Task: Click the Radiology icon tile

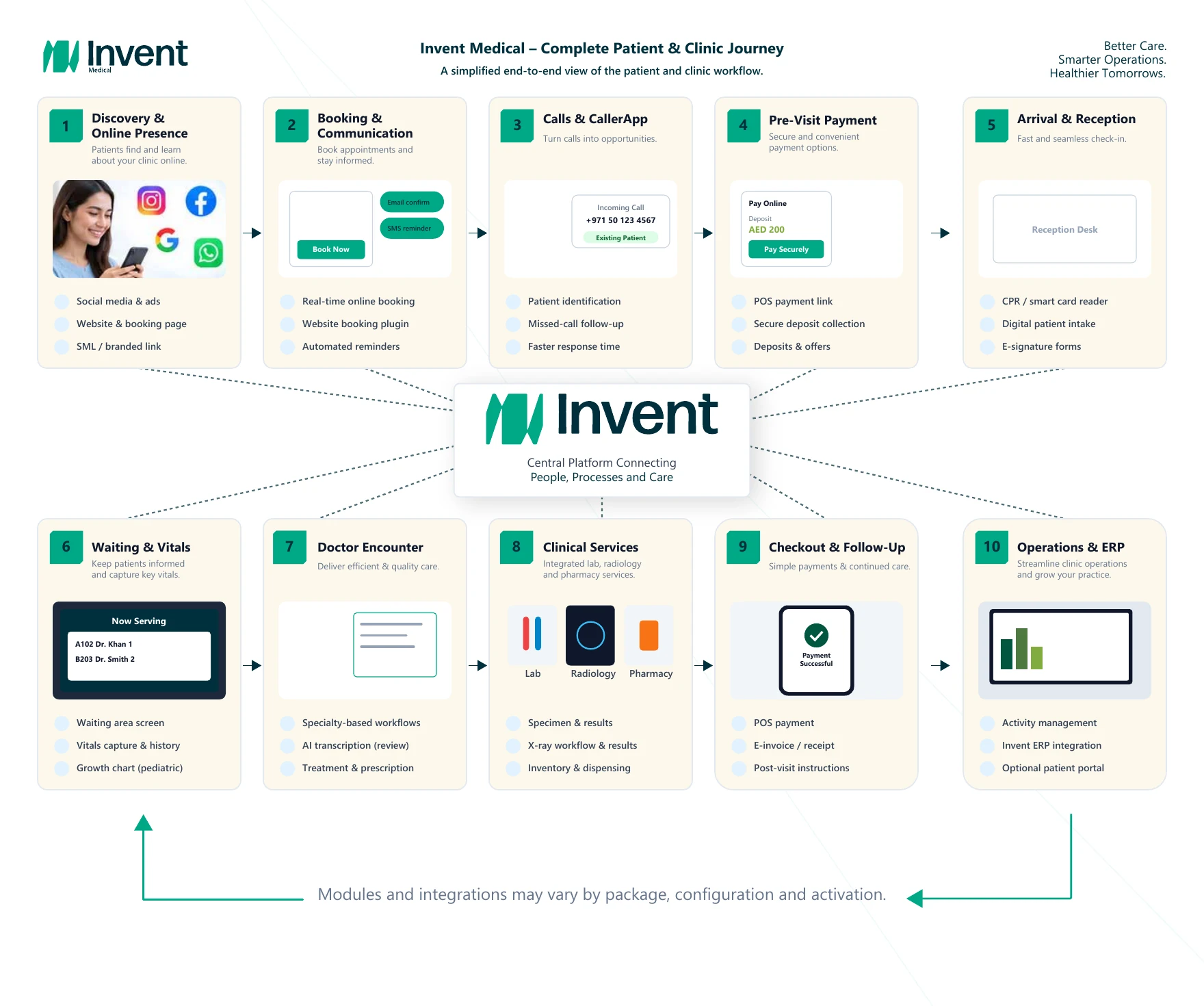Action: coord(590,635)
